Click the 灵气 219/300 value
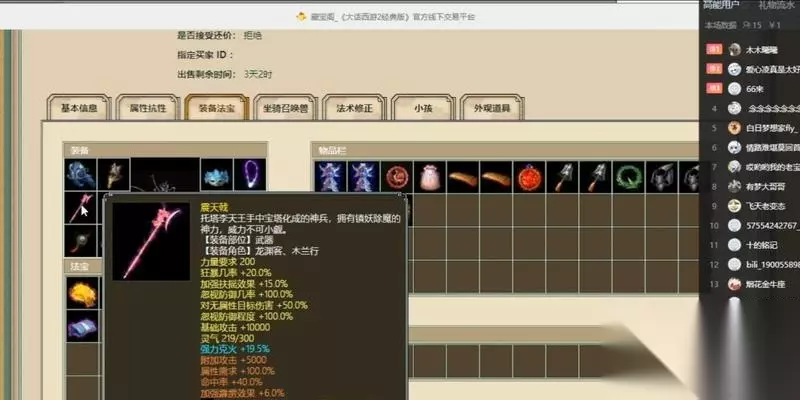This screenshot has width=800, height=400. click(x=227, y=338)
